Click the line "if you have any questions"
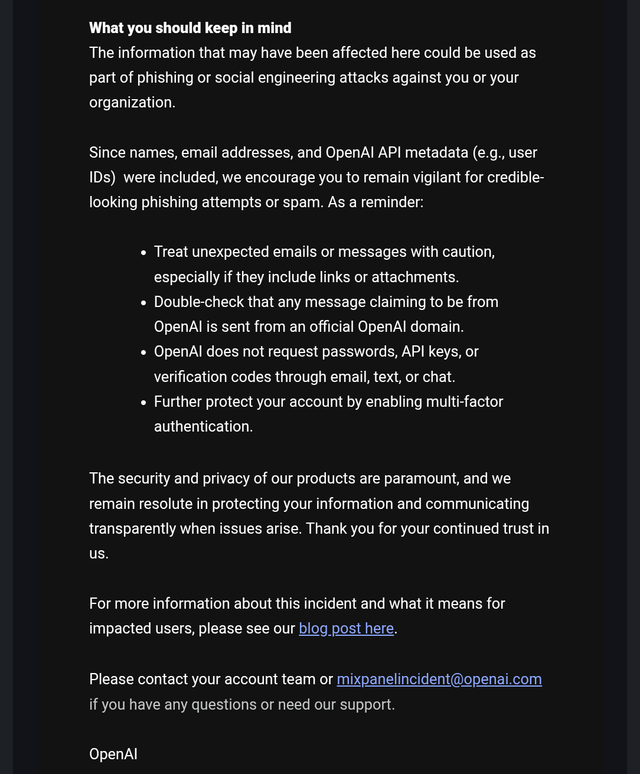This screenshot has height=774, width=640. point(242,704)
